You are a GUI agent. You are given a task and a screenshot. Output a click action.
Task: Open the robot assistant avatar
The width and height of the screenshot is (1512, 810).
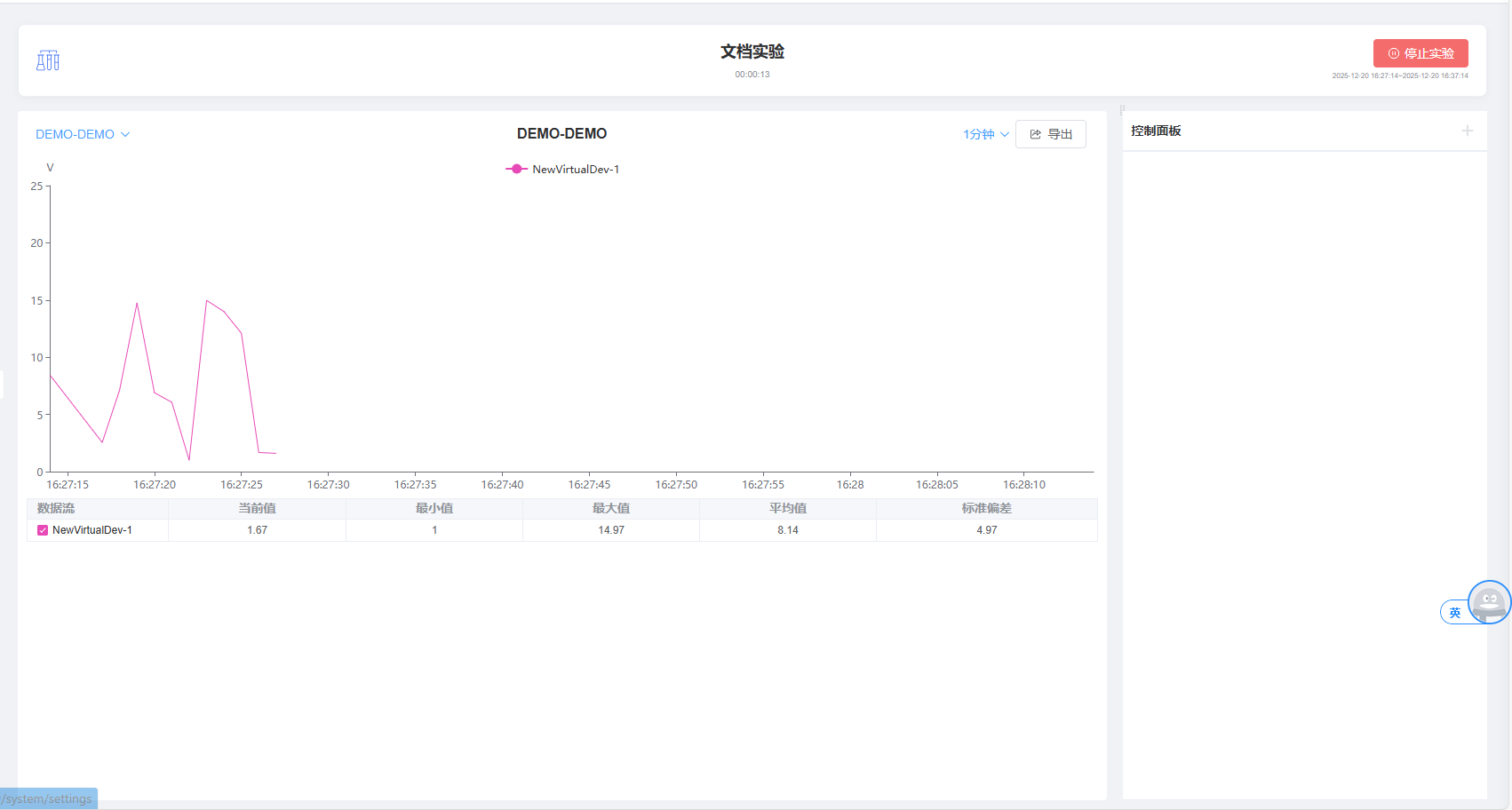tap(1488, 603)
